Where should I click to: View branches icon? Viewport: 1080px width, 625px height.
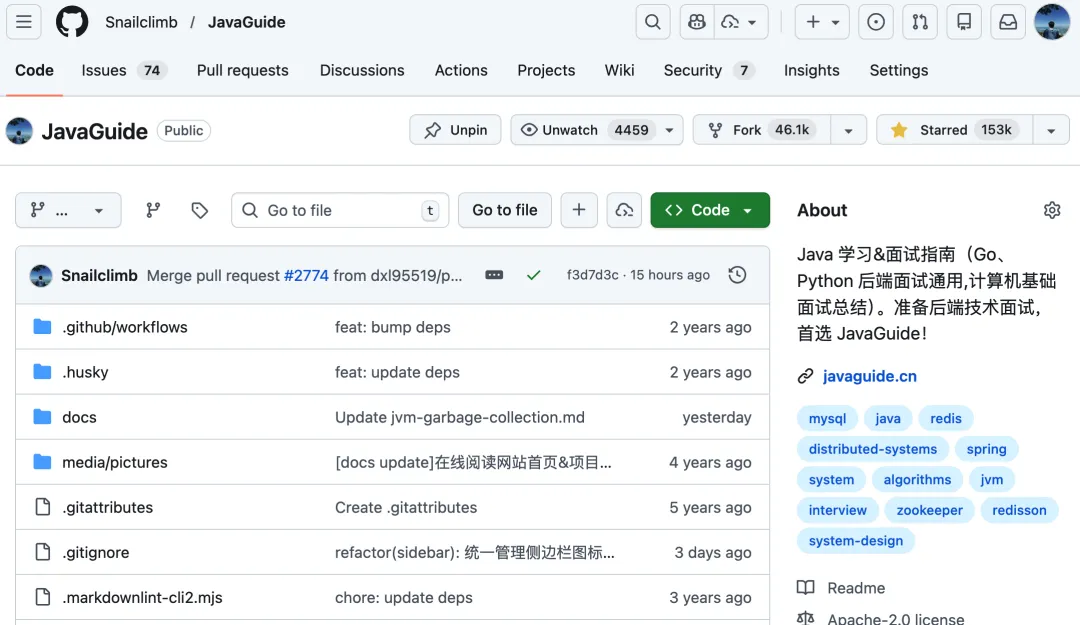click(x=153, y=210)
